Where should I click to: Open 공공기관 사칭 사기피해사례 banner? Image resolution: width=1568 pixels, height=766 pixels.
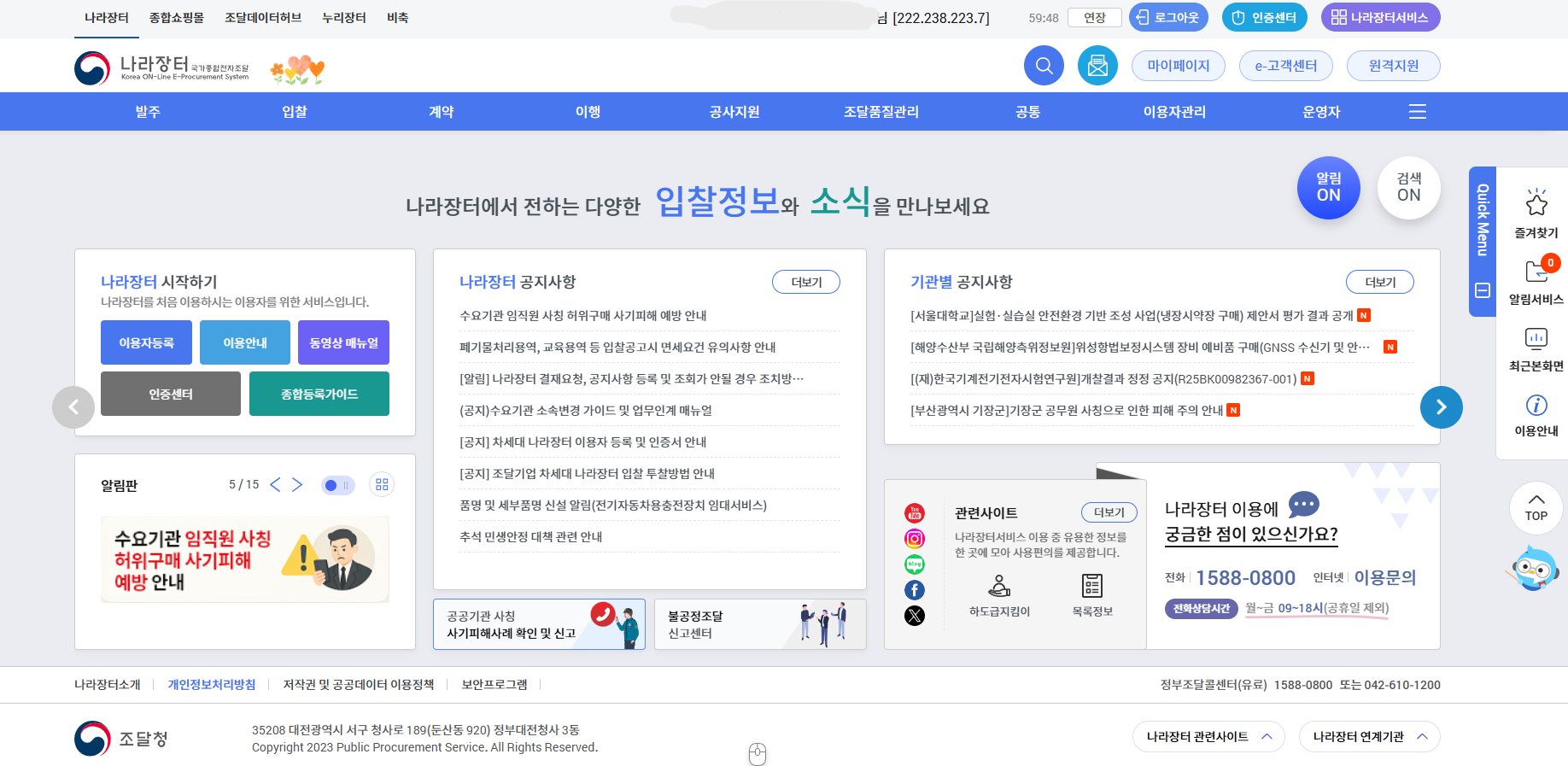(x=539, y=624)
